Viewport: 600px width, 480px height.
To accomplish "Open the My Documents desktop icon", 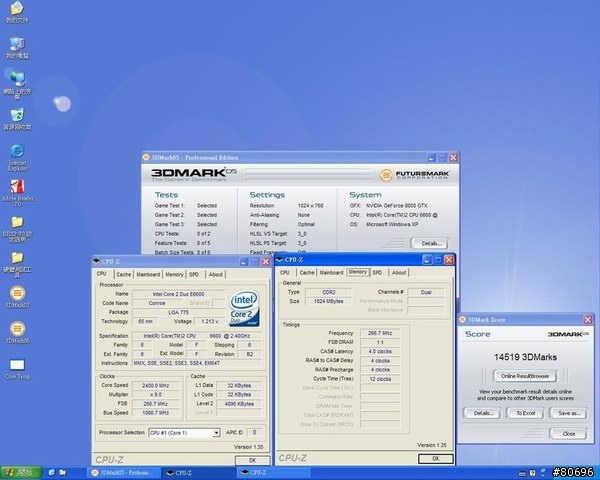I will coord(17,11).
